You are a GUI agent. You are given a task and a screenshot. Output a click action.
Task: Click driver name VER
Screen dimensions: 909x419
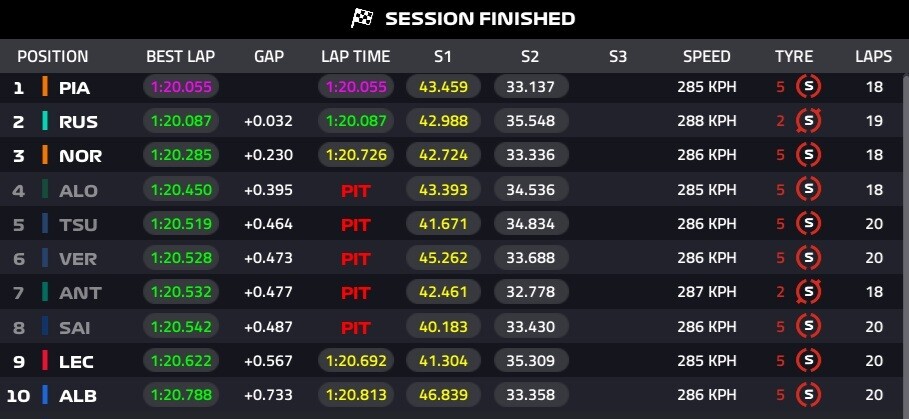point(76,258)
